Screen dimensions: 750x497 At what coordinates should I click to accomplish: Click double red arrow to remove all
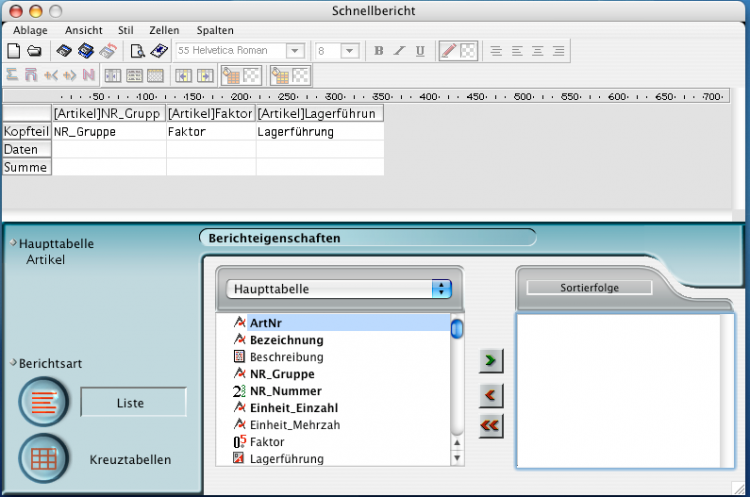tap(490, 426)
